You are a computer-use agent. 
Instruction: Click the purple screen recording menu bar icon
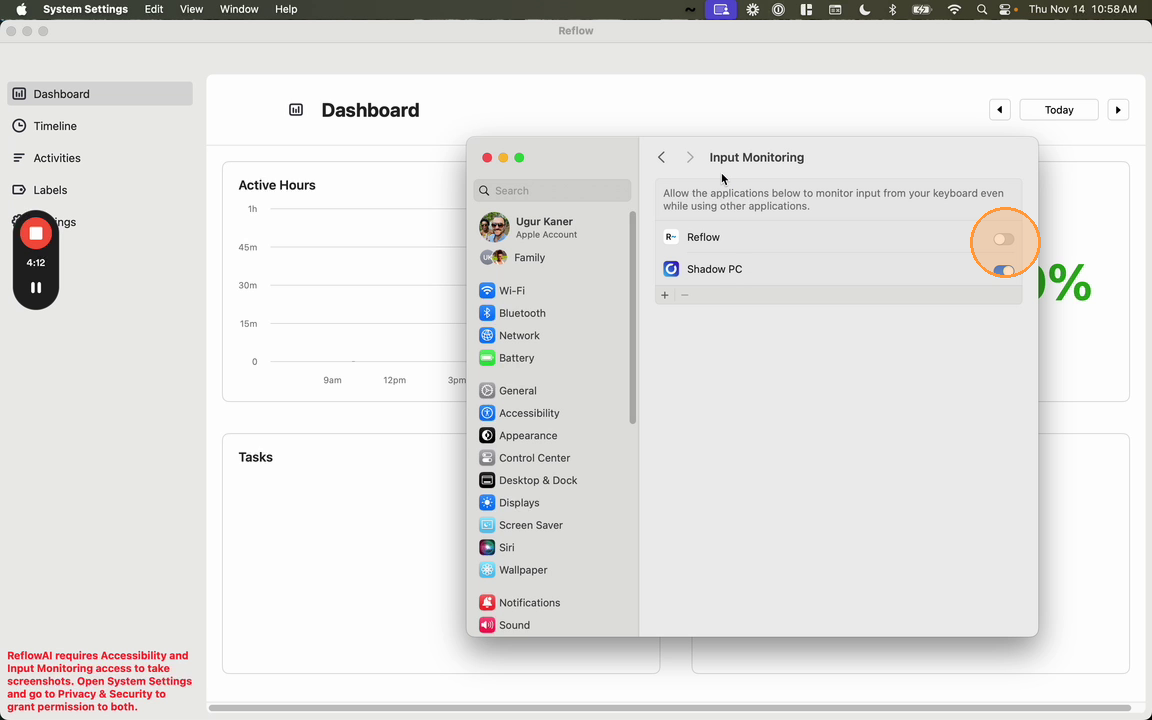tap(721, 9)
